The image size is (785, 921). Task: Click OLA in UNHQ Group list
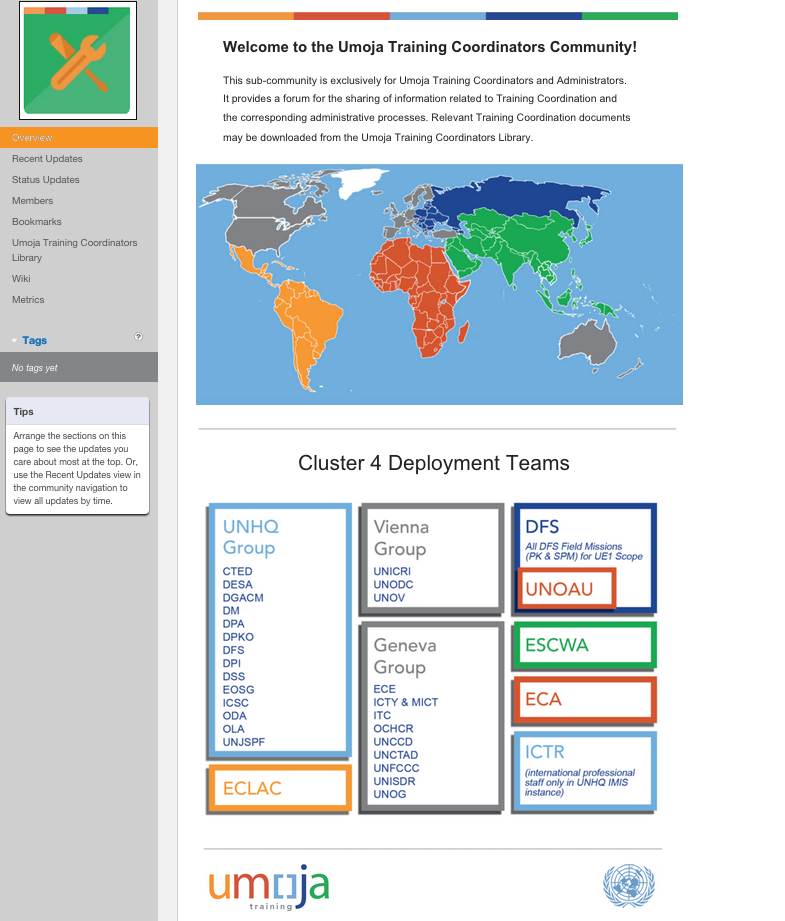(233, 729)
